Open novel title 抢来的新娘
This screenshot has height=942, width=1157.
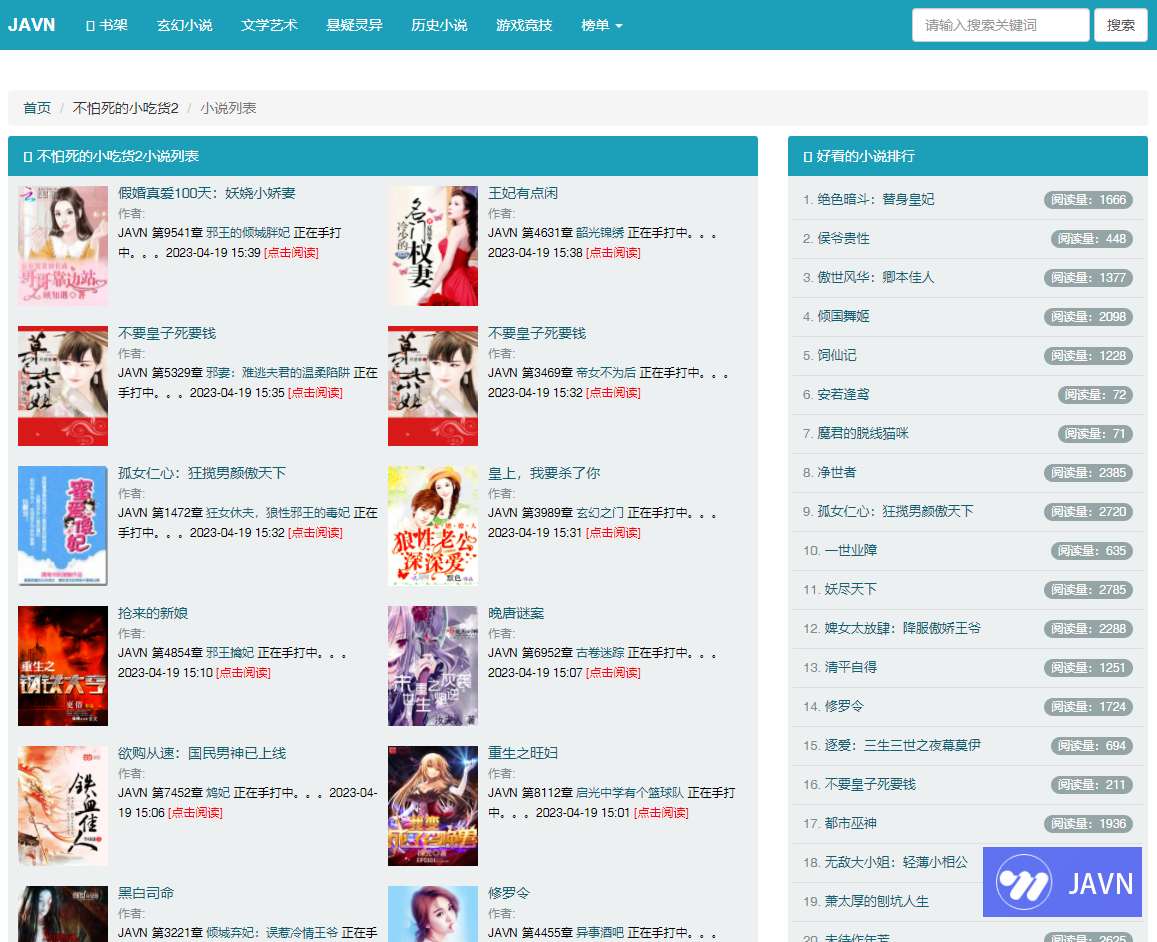click(153, 614)
